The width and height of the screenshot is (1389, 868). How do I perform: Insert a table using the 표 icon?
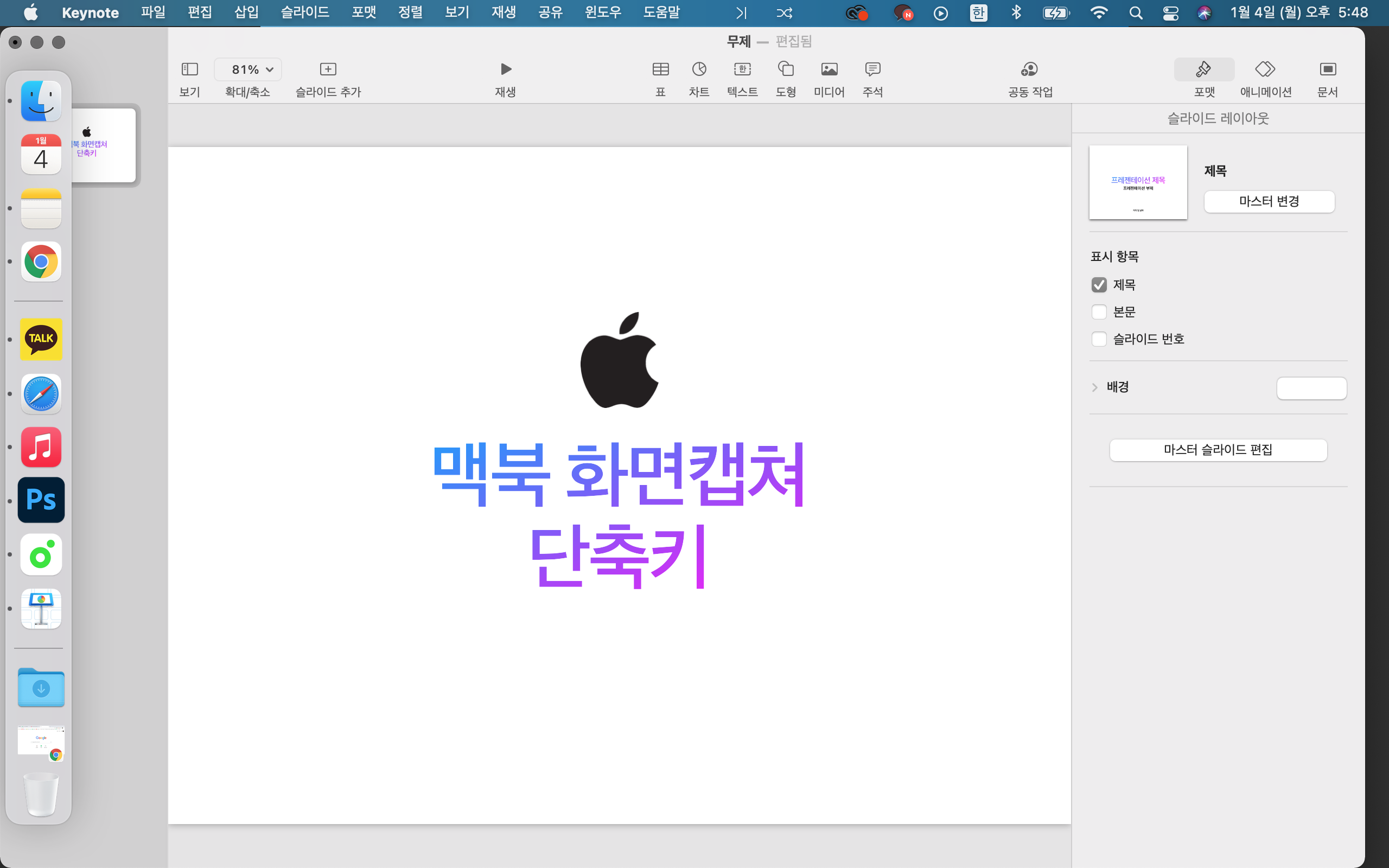(x=661, y=69)
